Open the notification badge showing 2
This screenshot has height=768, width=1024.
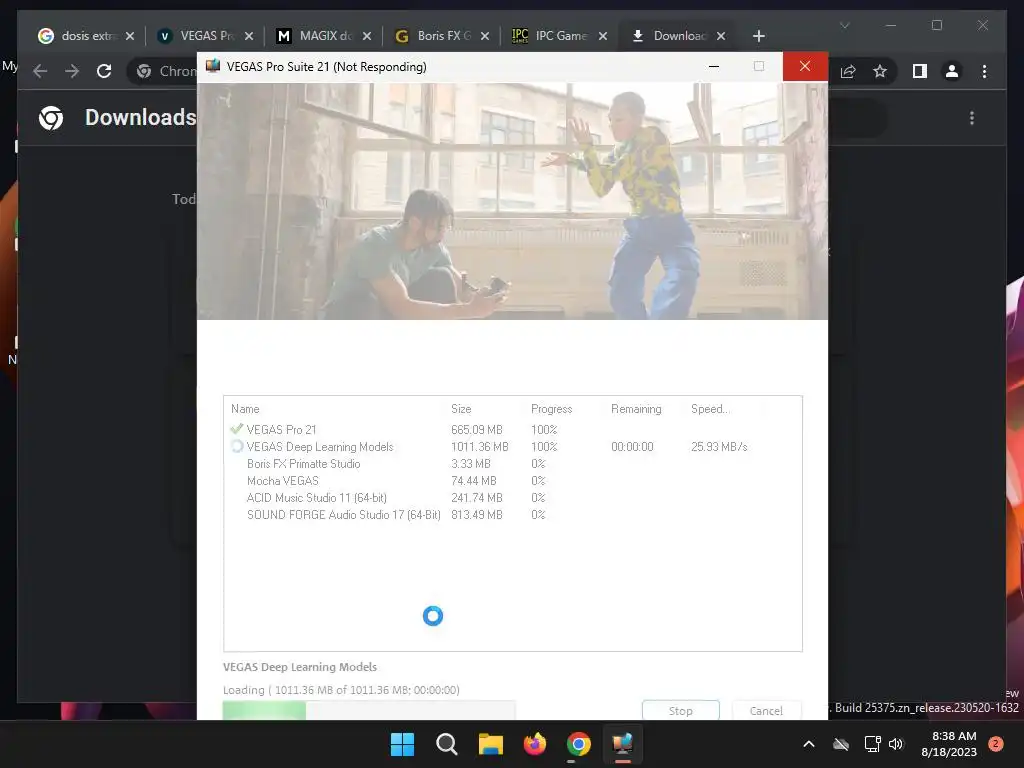[996, 743]
